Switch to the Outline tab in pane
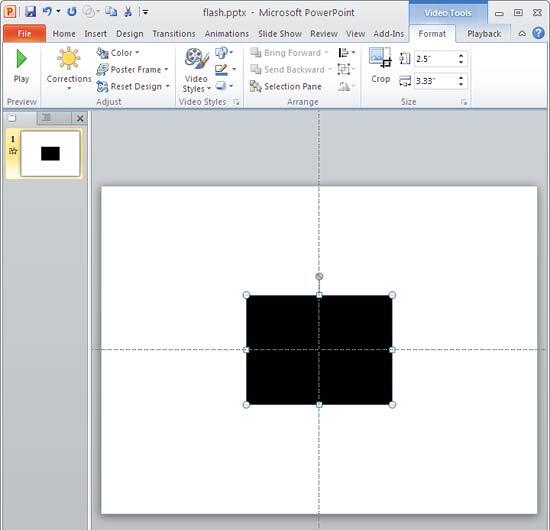This screenshot has width=550, height=530. 46,118
